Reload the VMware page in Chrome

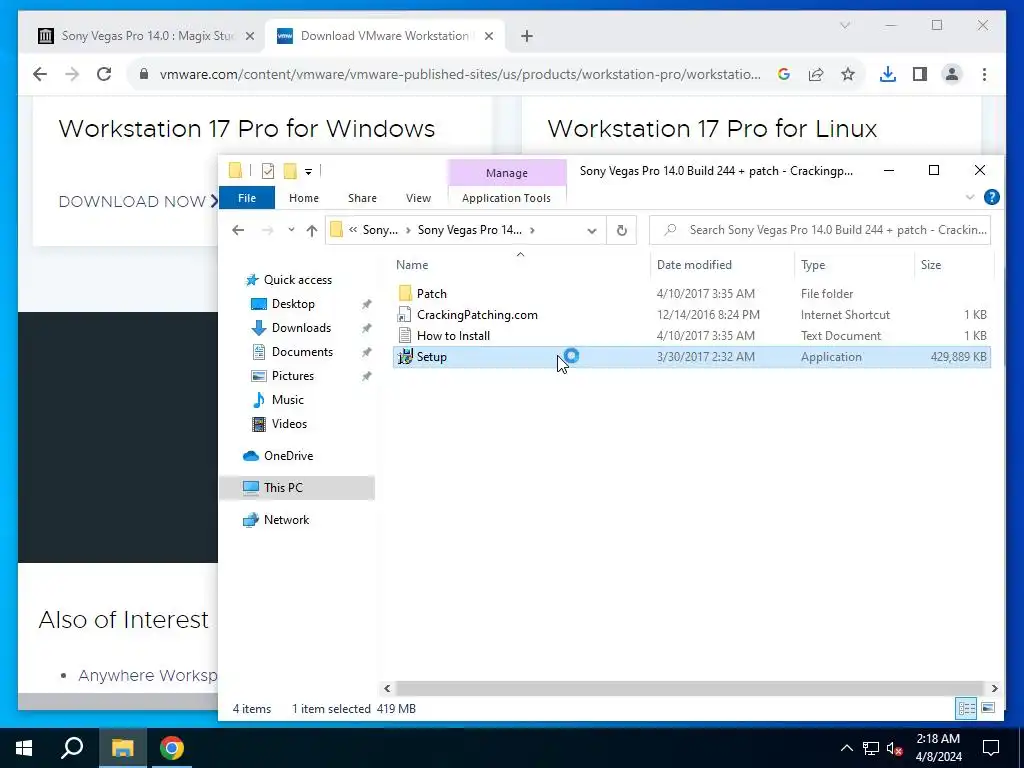click(104, 74)
